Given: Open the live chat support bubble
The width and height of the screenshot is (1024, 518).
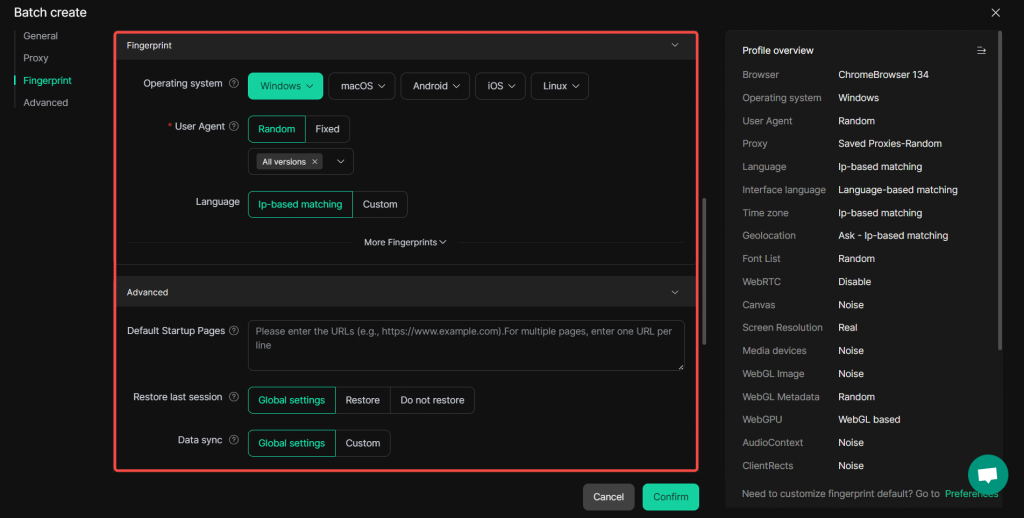Looking at the screenshot, I should (987, 475).
